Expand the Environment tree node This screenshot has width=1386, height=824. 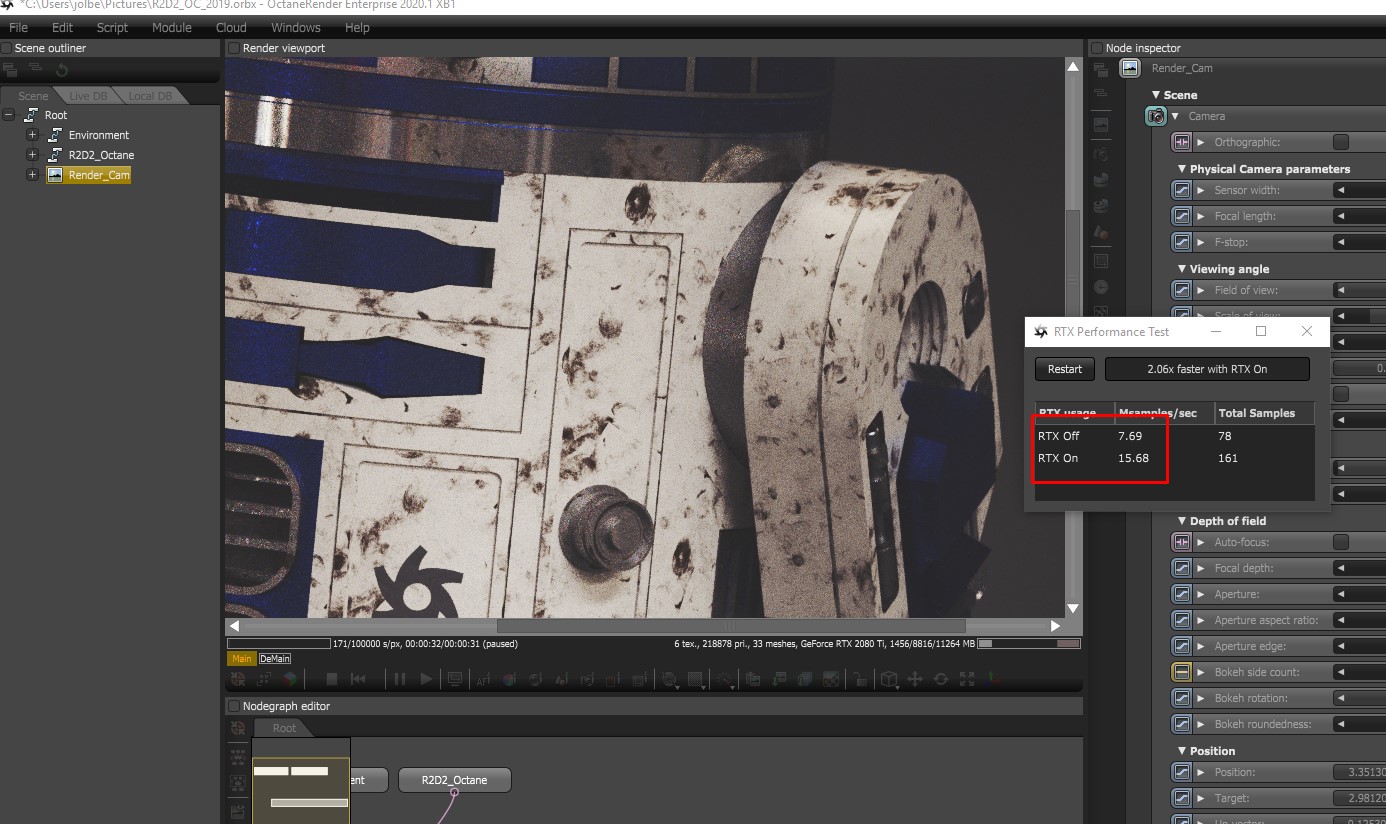[32, 135]
